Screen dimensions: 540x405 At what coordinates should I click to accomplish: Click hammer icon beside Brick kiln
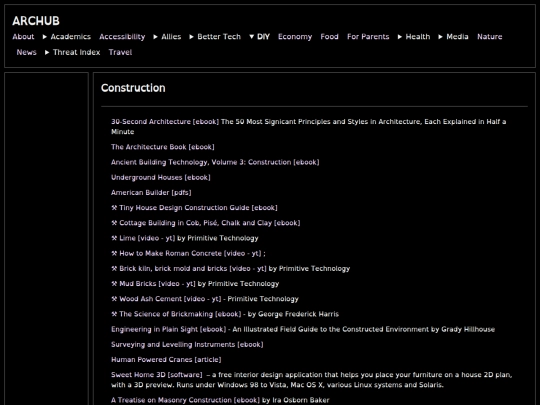[114, 268]
